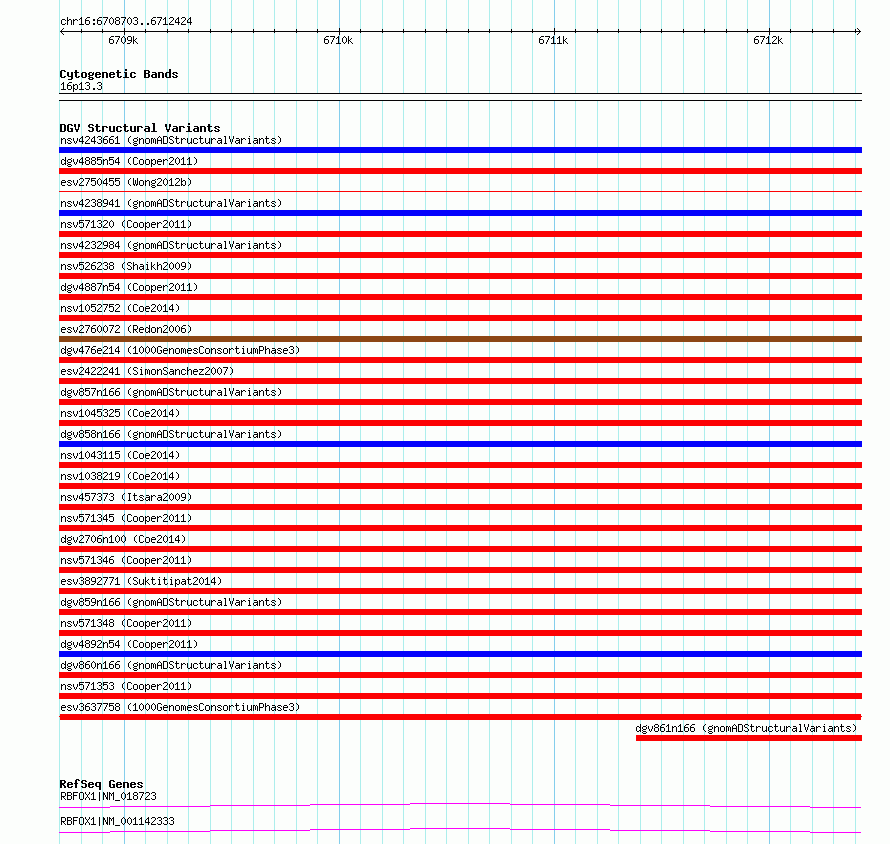
Task: Click the chr16:6708703..6712424 coordinates text
Action: coord(126,22)
